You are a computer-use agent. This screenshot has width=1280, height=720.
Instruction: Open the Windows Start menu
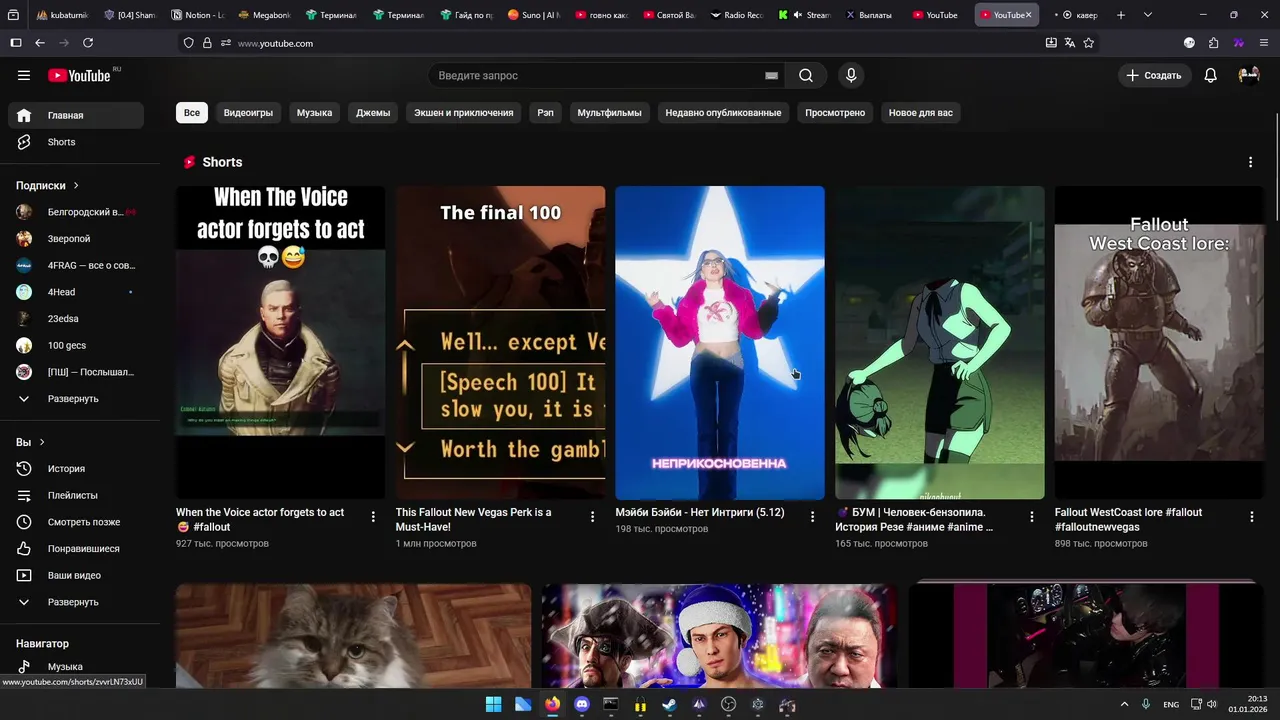(x=493, y=704)
